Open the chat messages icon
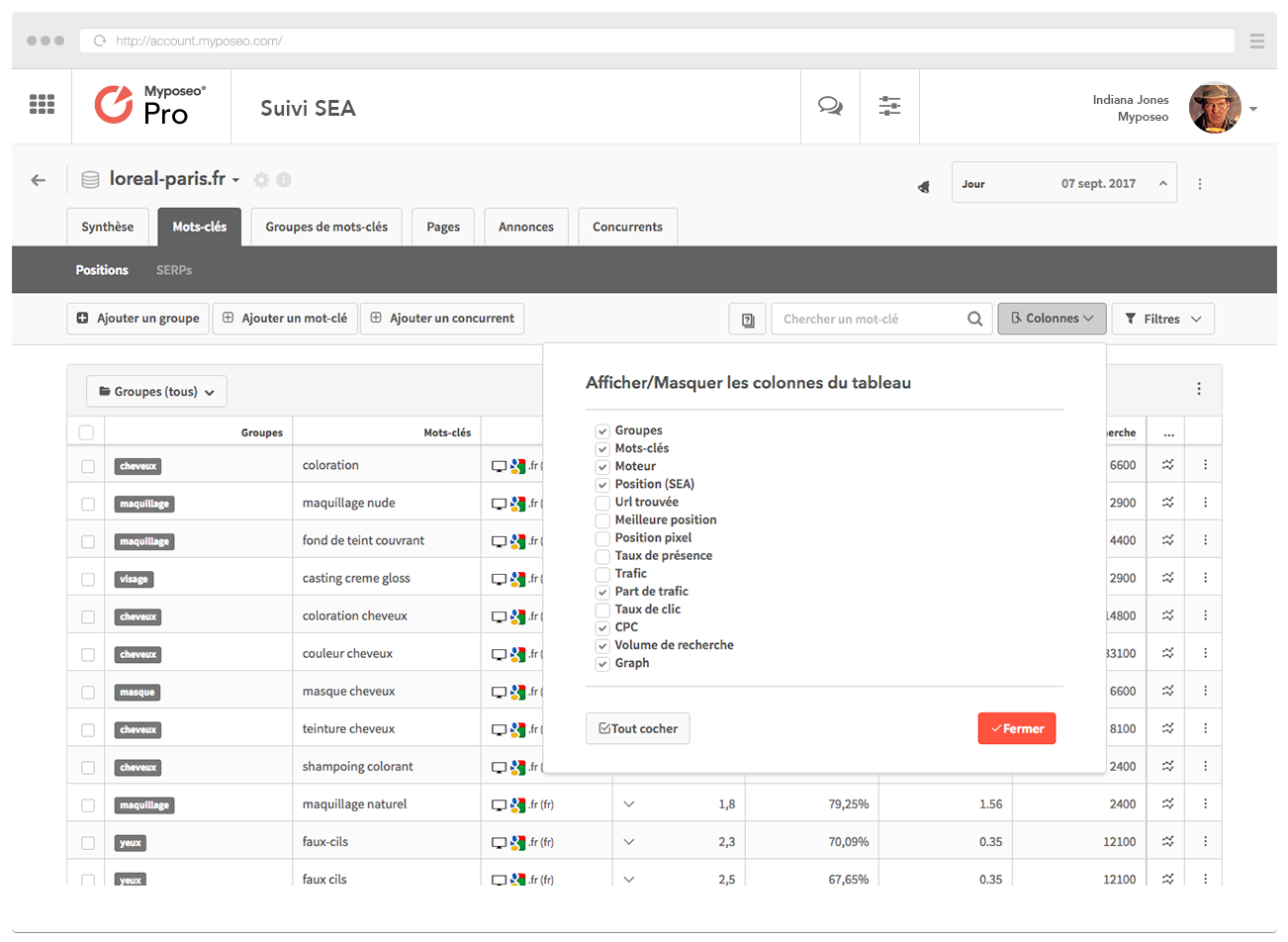This screenshot has width=1288, height=942. [830, 106]
